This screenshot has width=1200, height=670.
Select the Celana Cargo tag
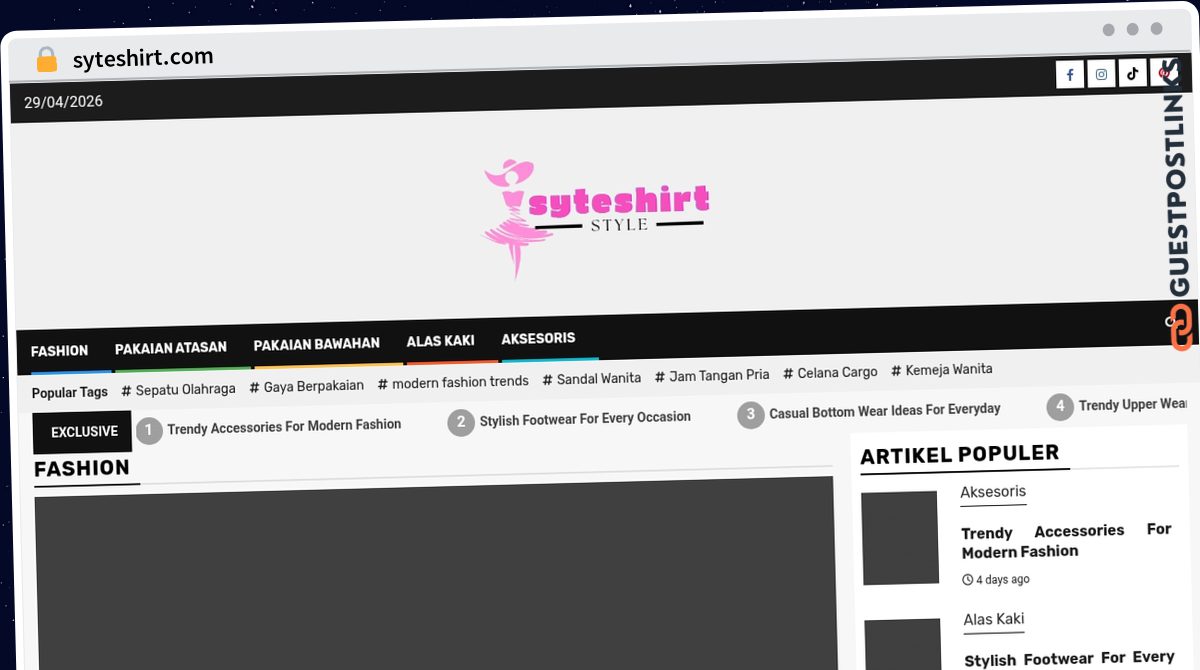830,372
